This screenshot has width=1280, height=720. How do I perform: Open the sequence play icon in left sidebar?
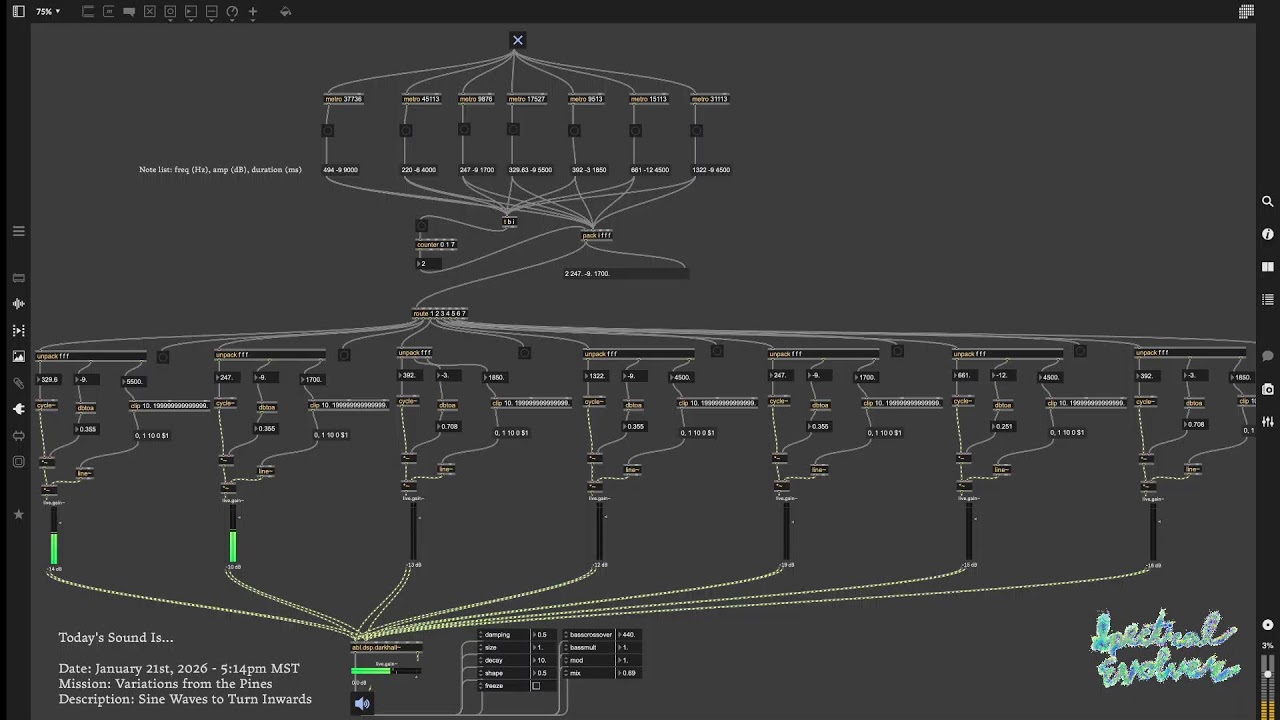tap(18, 330)
